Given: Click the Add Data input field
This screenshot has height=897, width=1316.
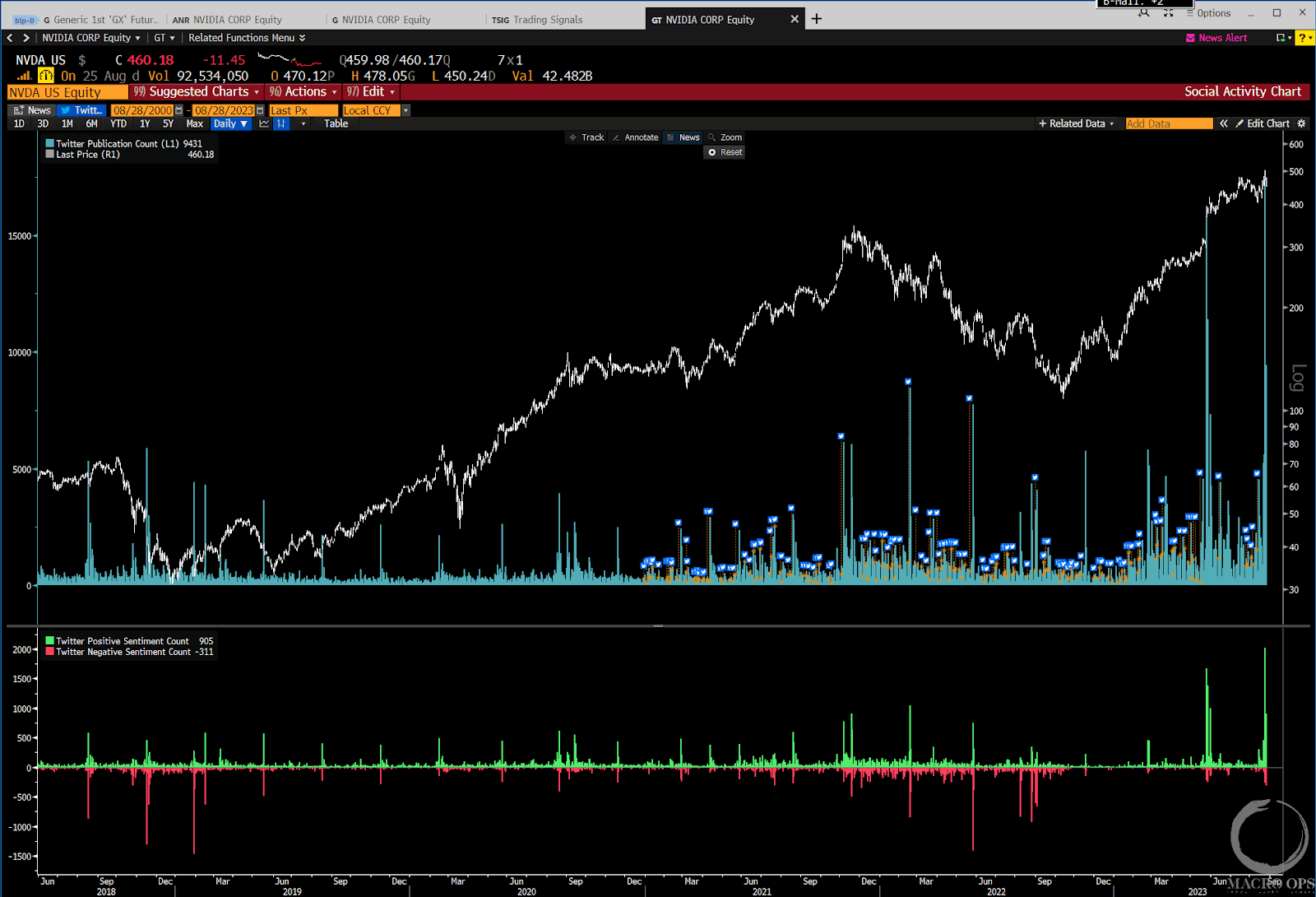Looking at the screenshot, I should click(x=1169, y=123).
